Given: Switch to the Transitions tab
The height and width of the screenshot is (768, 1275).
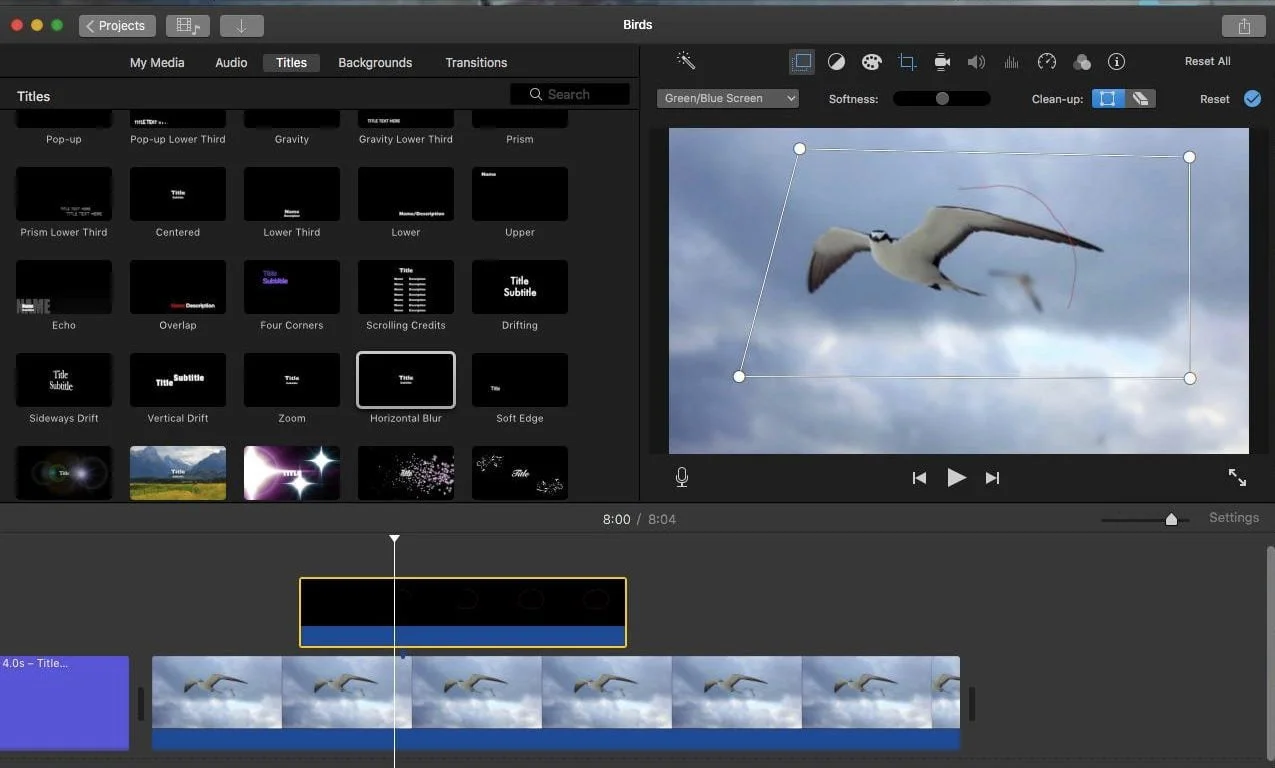Looking at the screenshot, I should [x=476, y=62].
